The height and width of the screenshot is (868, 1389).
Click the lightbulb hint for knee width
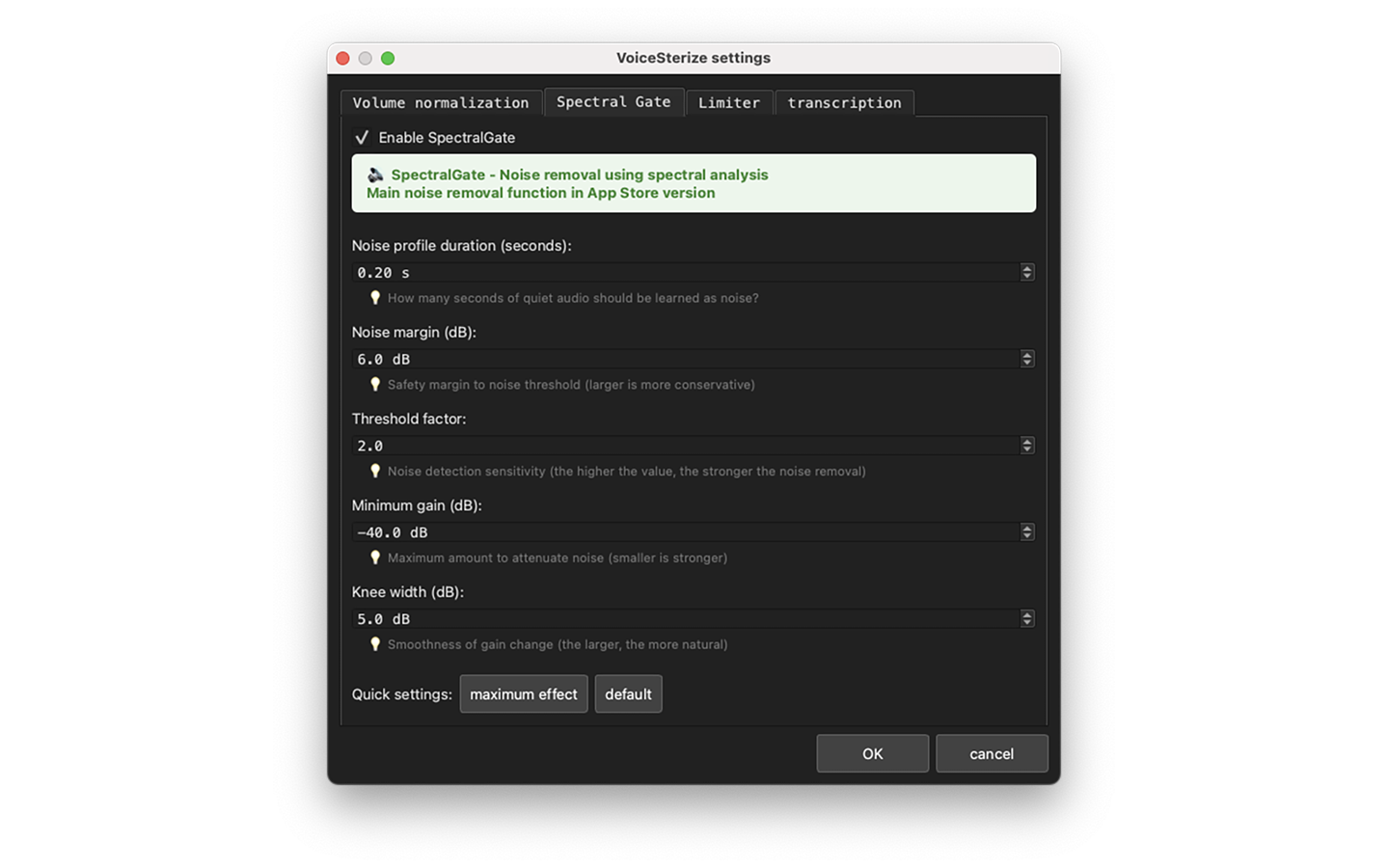pyautogui.click(x=375, y=644)
